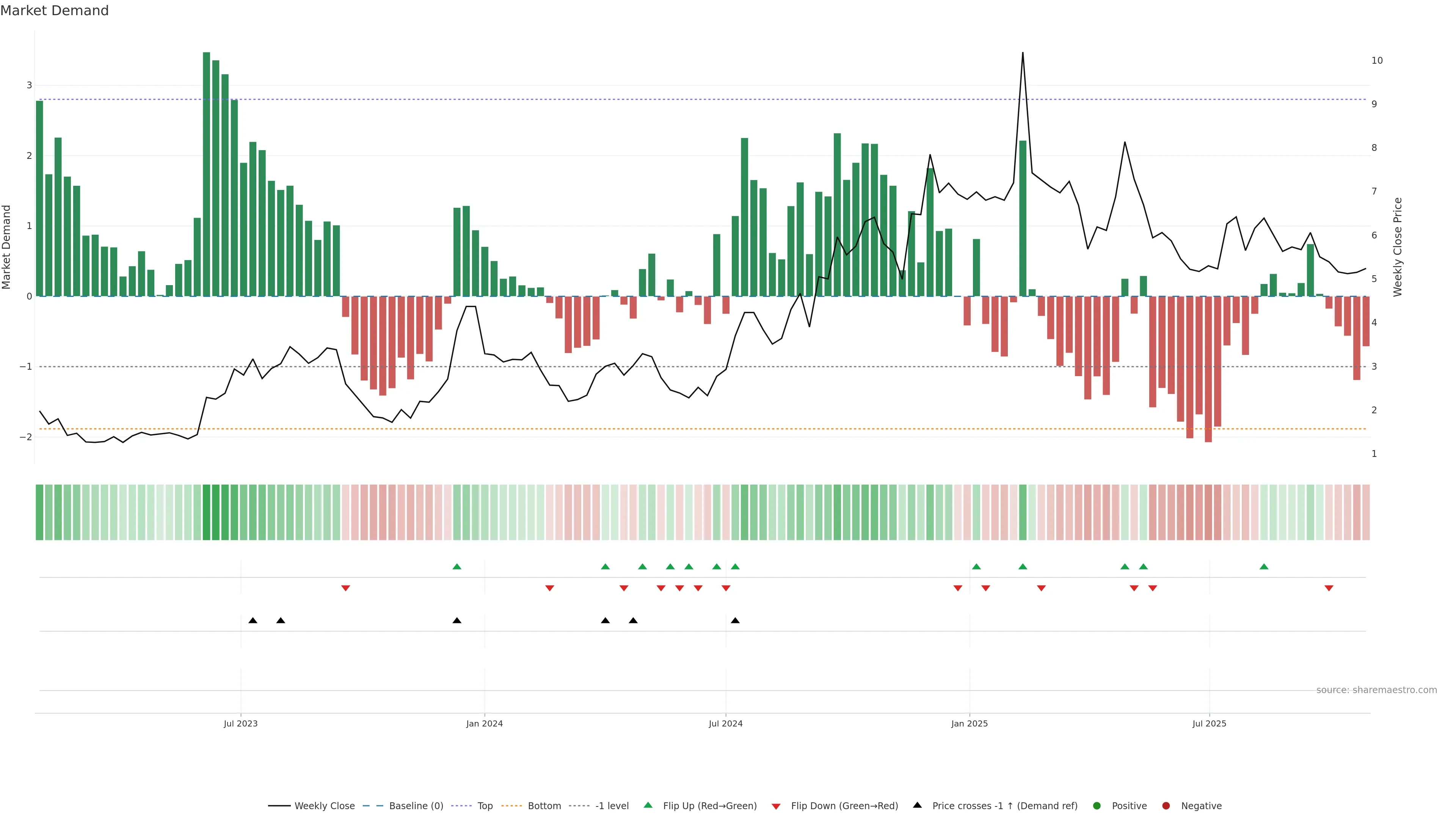Click the first red flip-down marker after Jul 2023
The image size is (1456, 819).
345,588
